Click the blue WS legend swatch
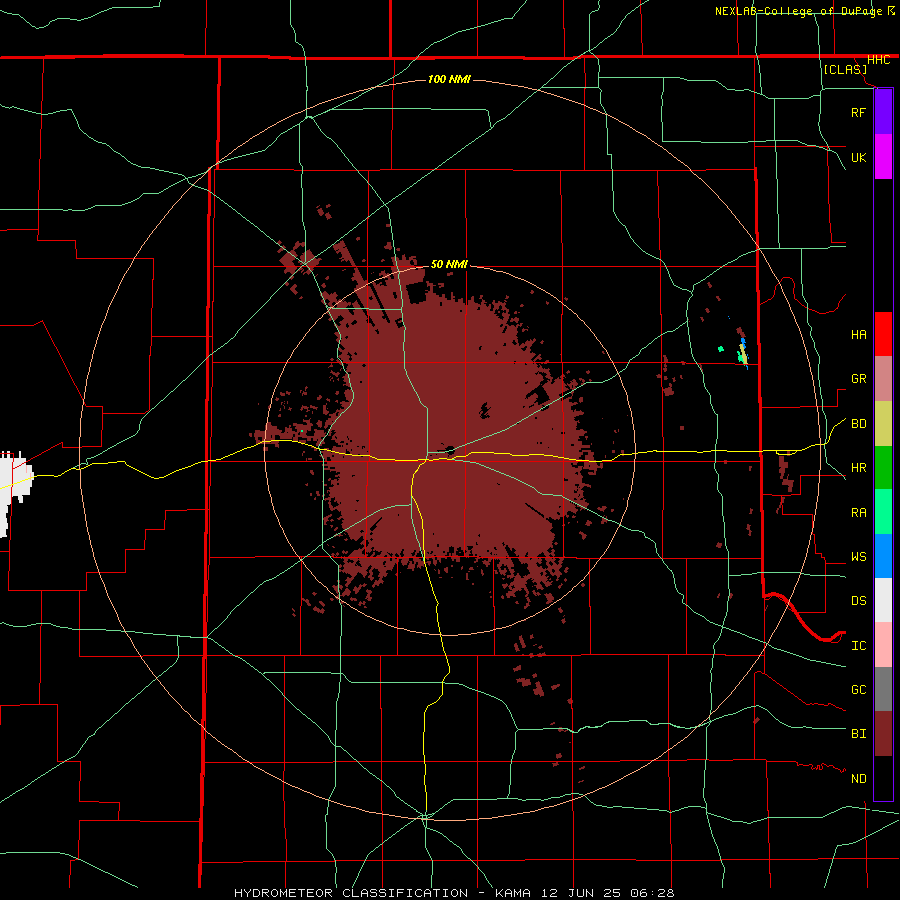 coord(883,556)
